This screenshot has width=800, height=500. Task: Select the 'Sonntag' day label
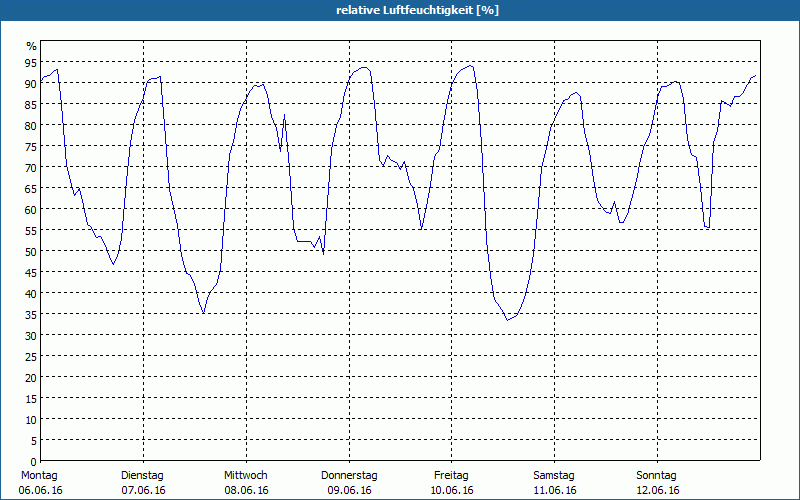point(656,476)
